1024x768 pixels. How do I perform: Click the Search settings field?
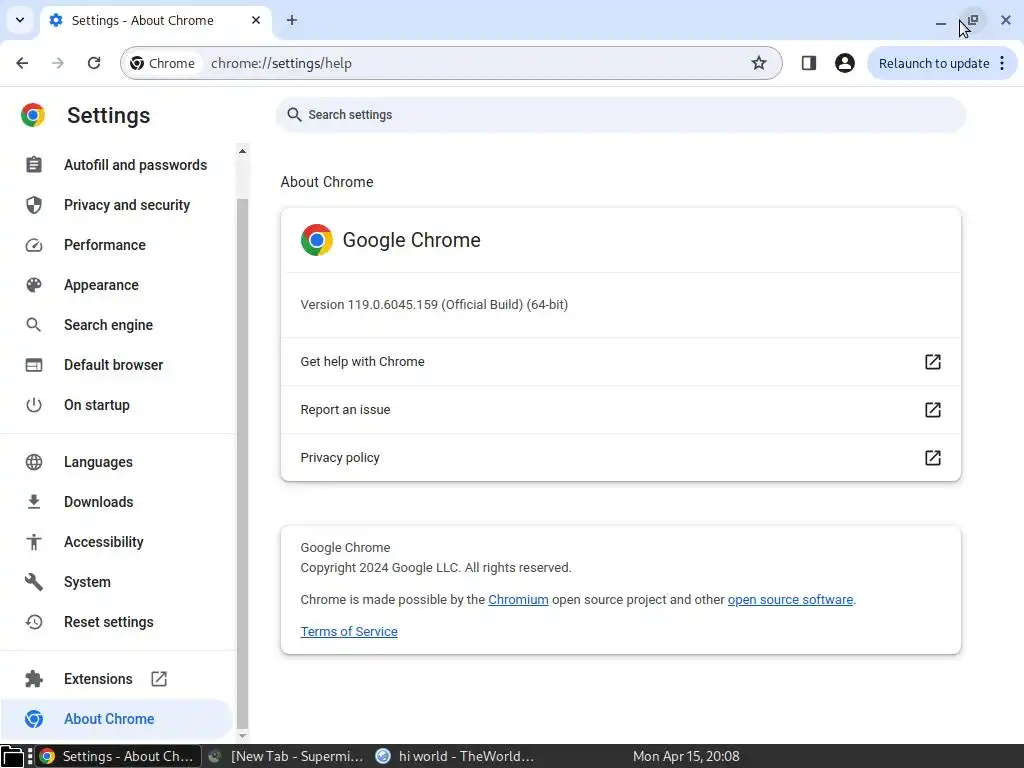[x=620, y=115]
